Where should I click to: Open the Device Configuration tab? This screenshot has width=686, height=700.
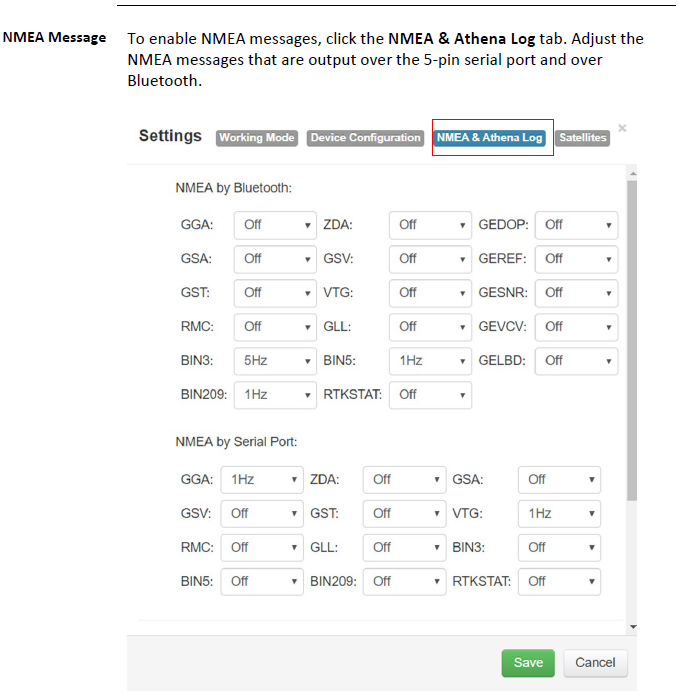(365, 138)
